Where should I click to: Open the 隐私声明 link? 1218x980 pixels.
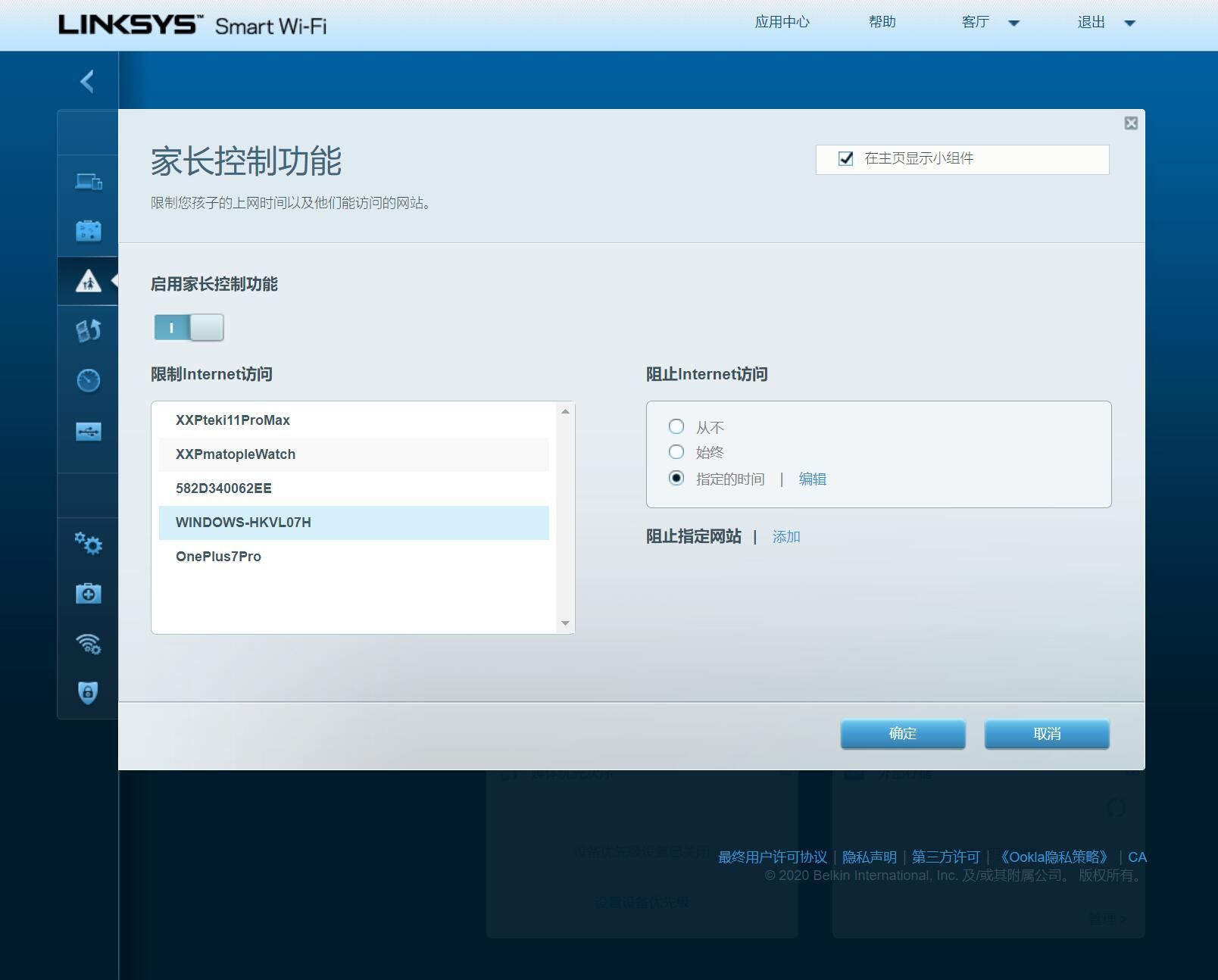(870, 857)
